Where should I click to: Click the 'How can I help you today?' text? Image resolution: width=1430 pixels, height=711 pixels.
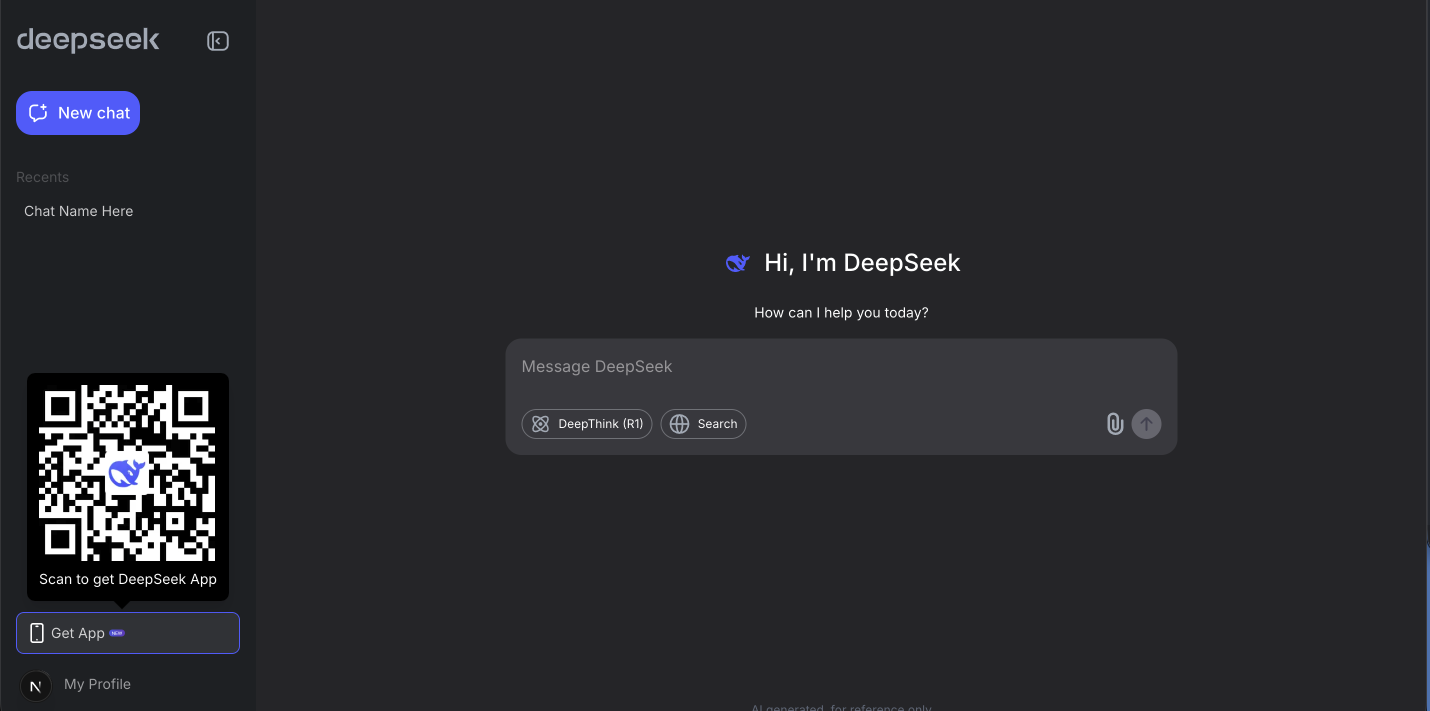pos(841,313)
